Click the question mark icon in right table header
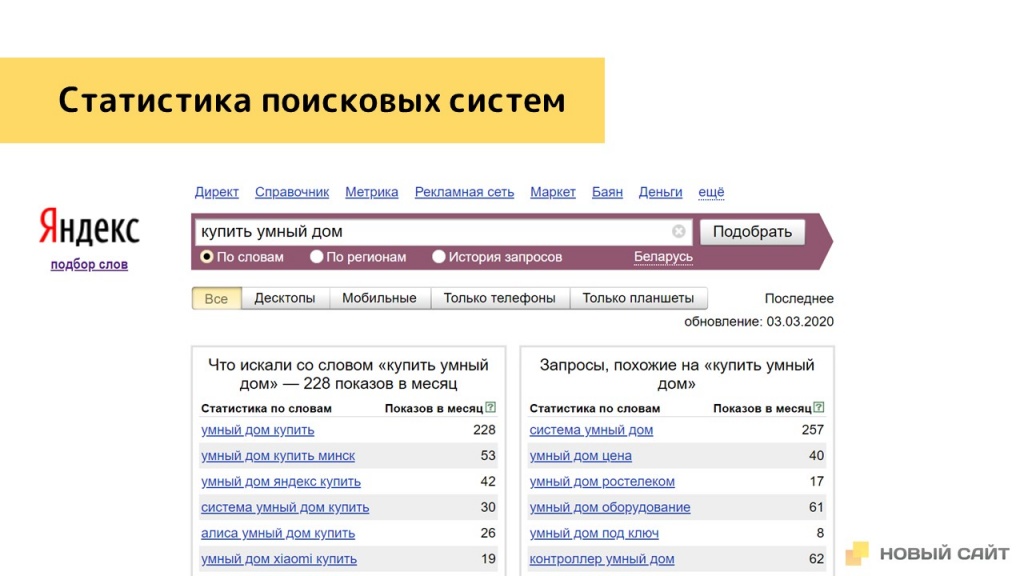Screen dimensions: 1024x576 pos(820,407)
